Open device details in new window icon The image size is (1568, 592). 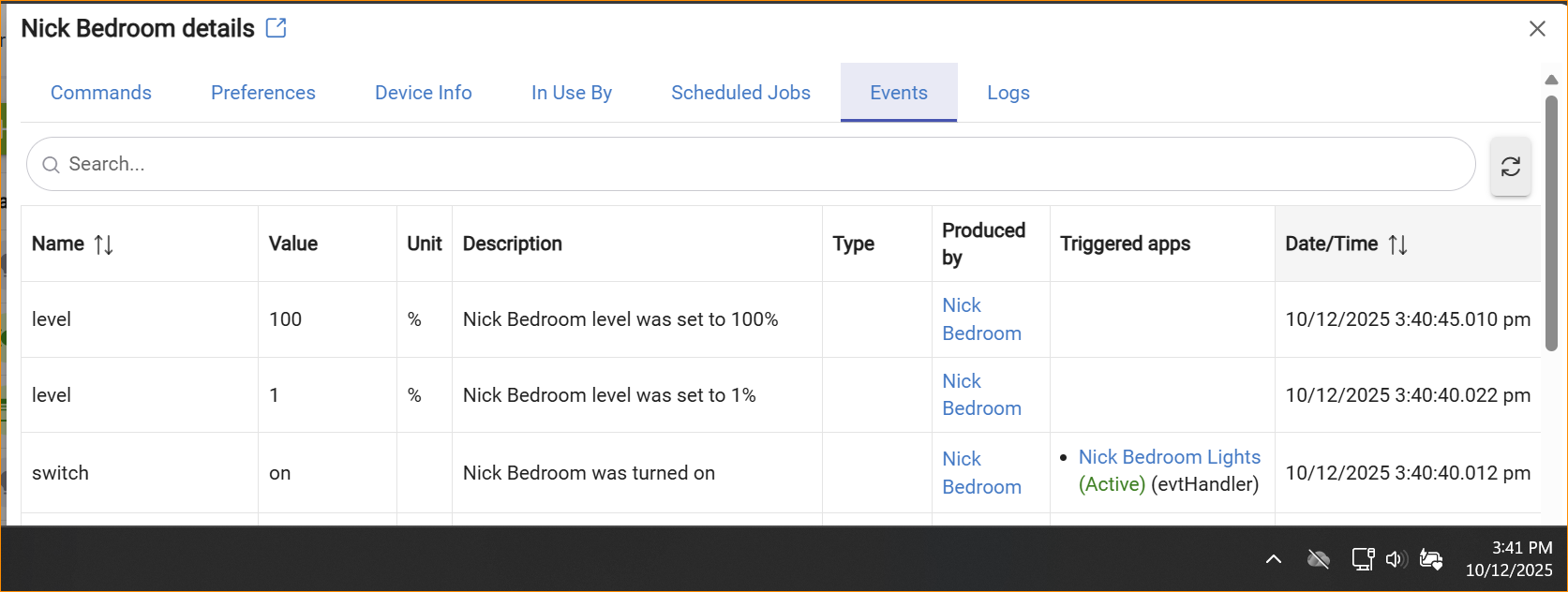(276, 28)
